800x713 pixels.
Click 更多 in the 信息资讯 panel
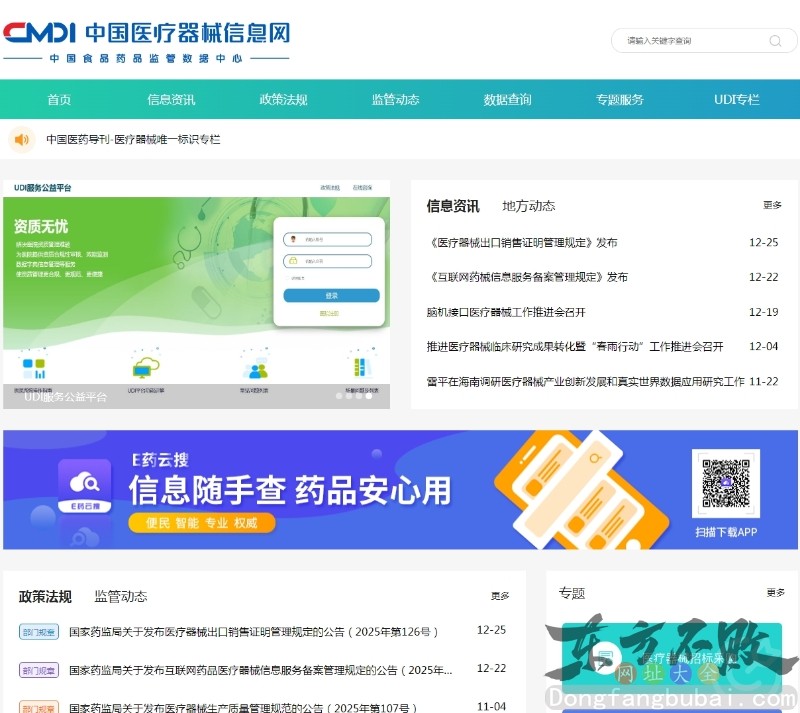coord(771,204)
